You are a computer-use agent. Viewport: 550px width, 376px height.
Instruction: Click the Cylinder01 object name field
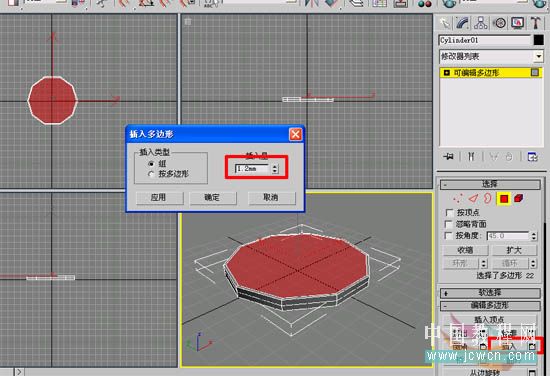coord(485,40)
